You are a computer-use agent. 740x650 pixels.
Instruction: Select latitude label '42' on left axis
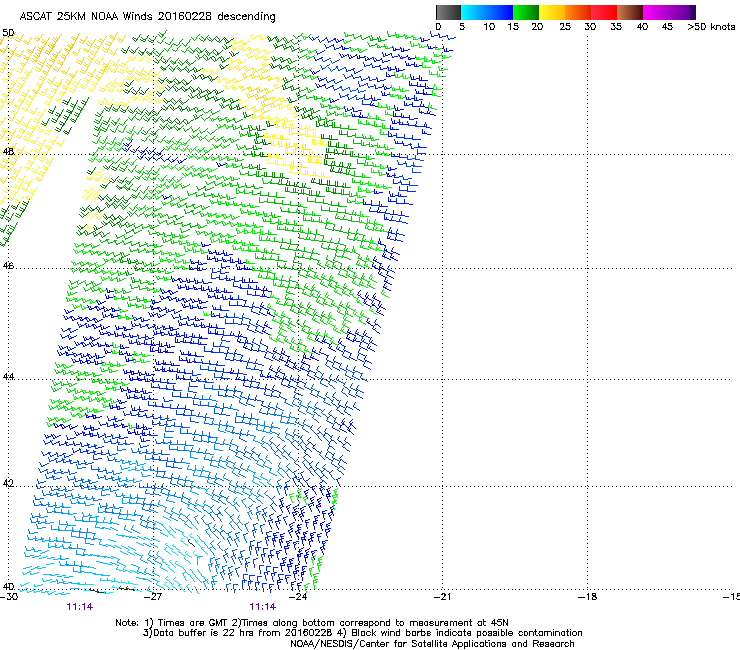click(x=8, y=484)
